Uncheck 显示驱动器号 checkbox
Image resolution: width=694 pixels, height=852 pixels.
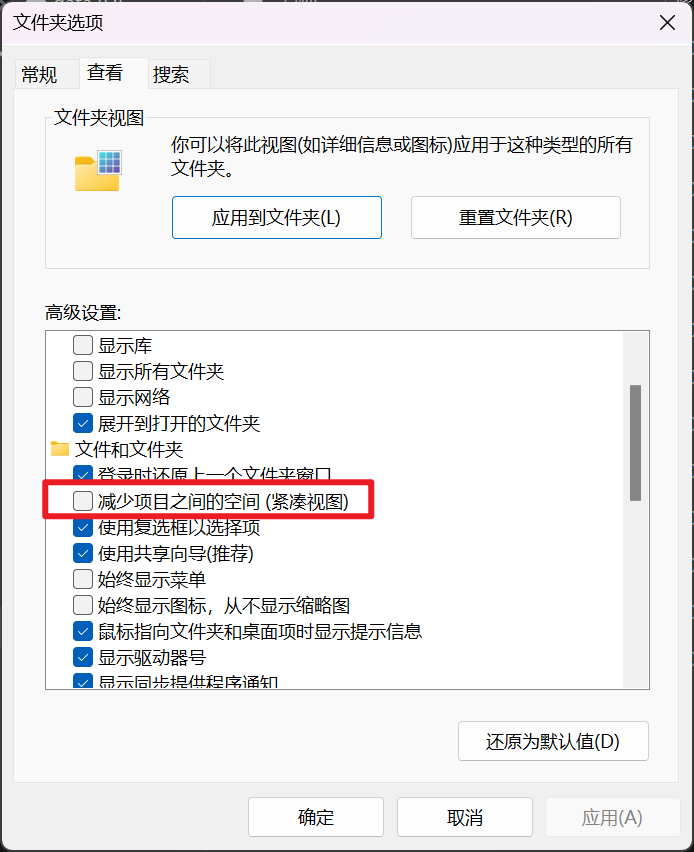click(83, 657)
